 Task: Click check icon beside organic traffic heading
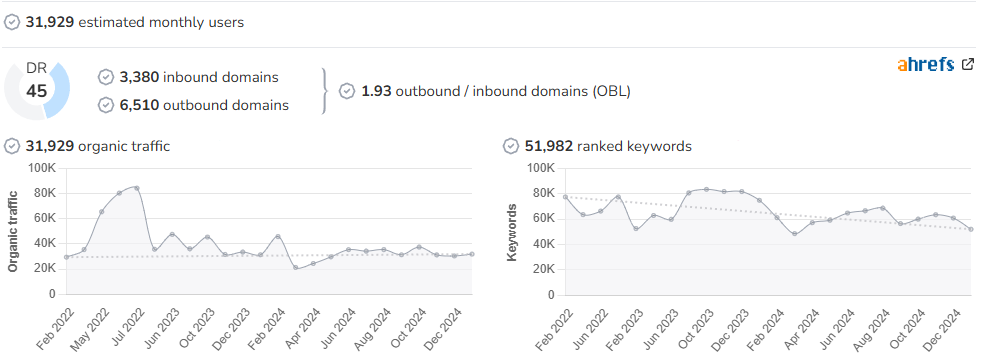pyautogui.click(x=11, y=147)
